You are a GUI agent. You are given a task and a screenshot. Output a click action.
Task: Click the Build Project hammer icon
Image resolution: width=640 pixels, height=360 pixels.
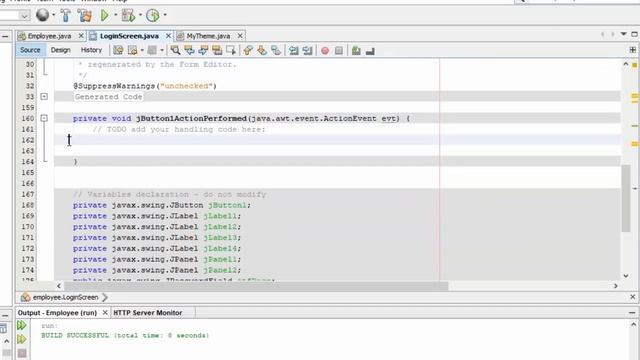click(x=65, y=16)
